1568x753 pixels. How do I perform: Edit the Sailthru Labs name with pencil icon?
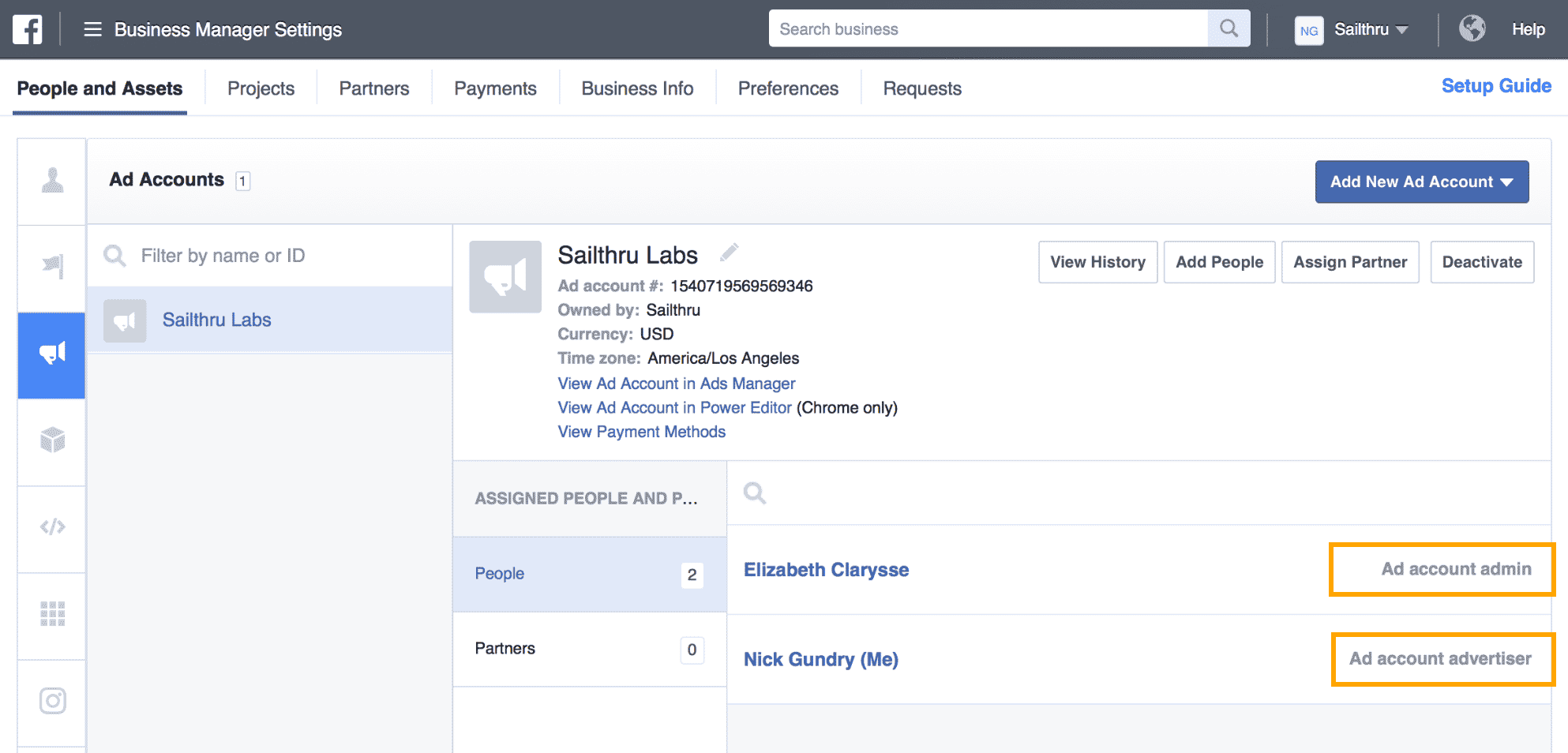tap(729, 253)
